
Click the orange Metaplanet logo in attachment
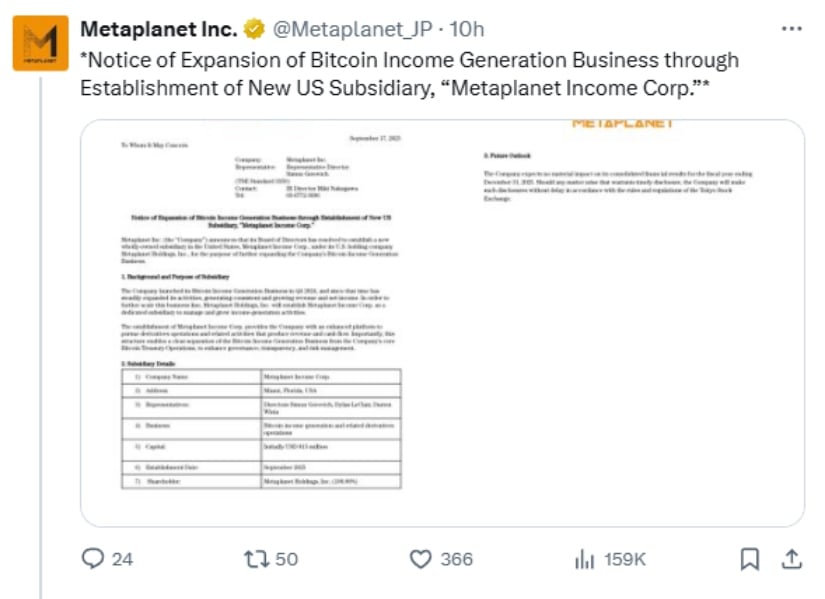point(622,124)
